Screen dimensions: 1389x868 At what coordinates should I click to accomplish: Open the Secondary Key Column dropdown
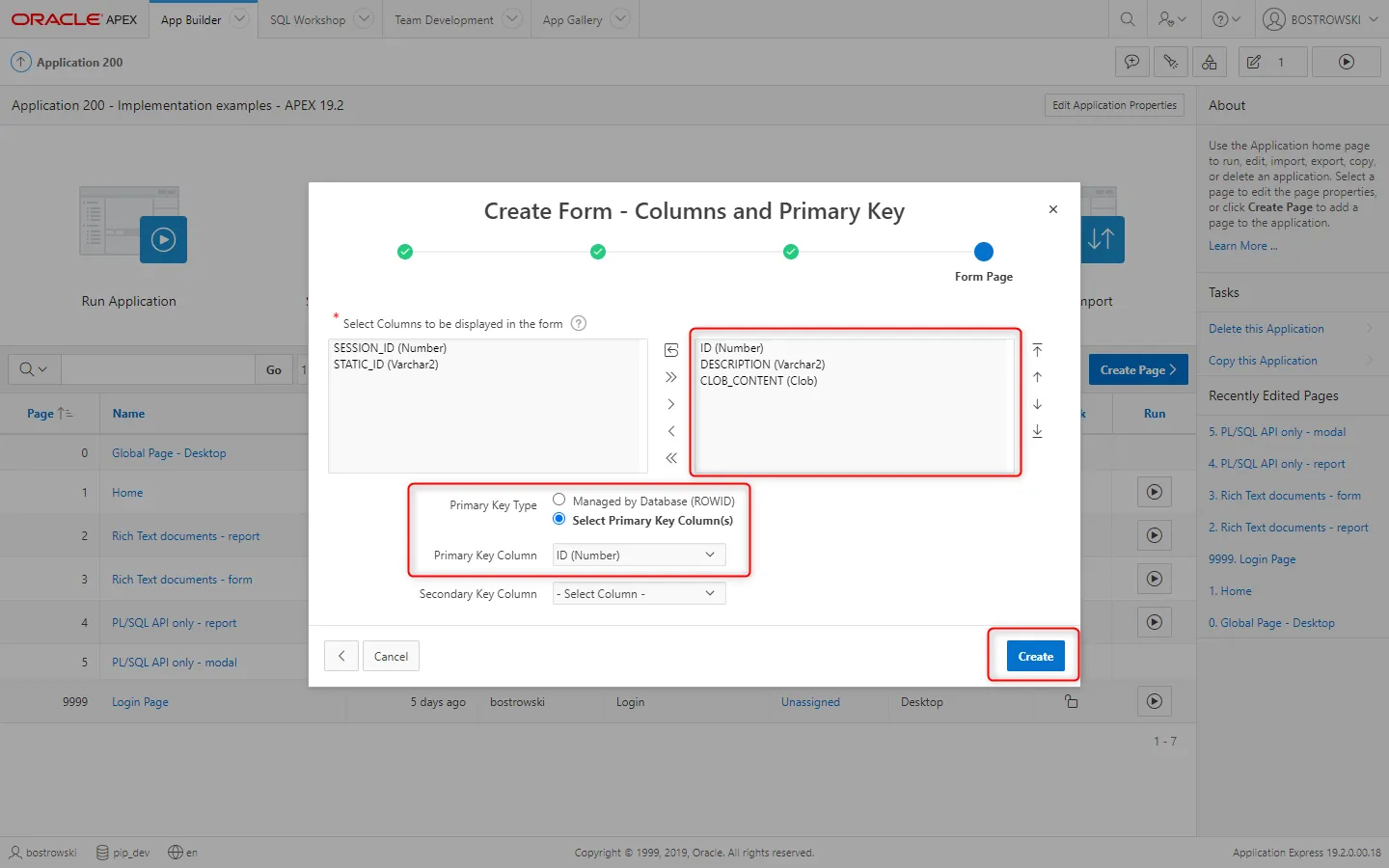coord(639,594)
